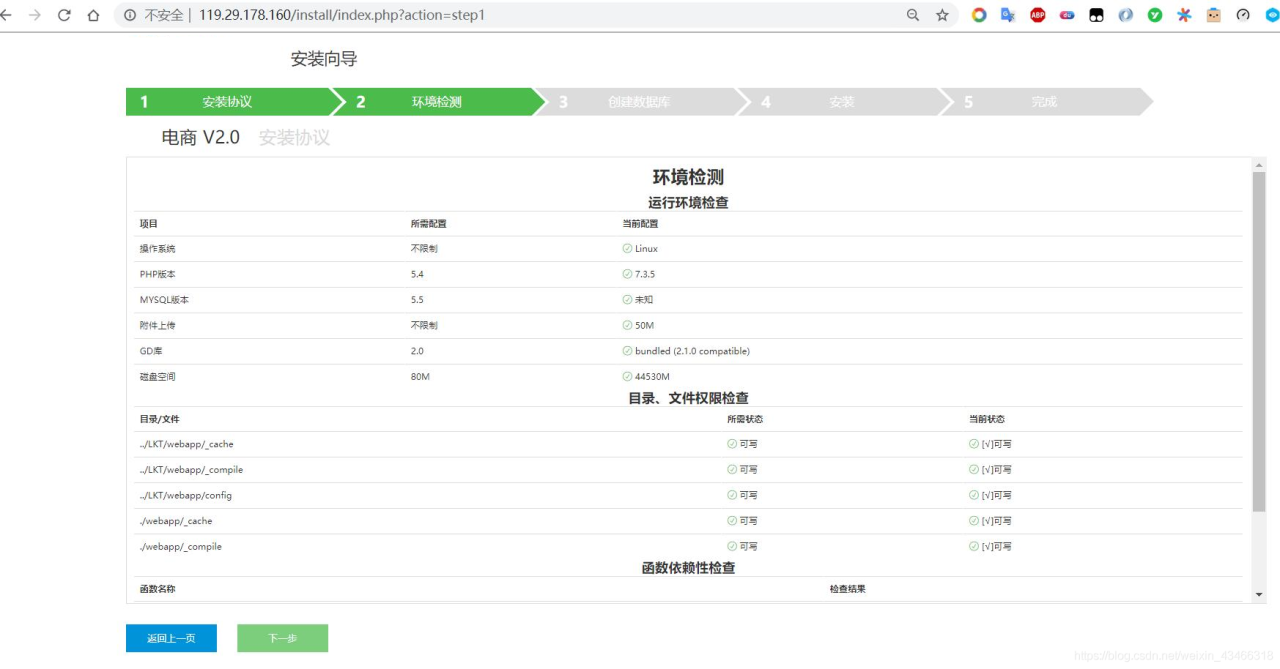Open the Google Translate extension icon

1007,15
